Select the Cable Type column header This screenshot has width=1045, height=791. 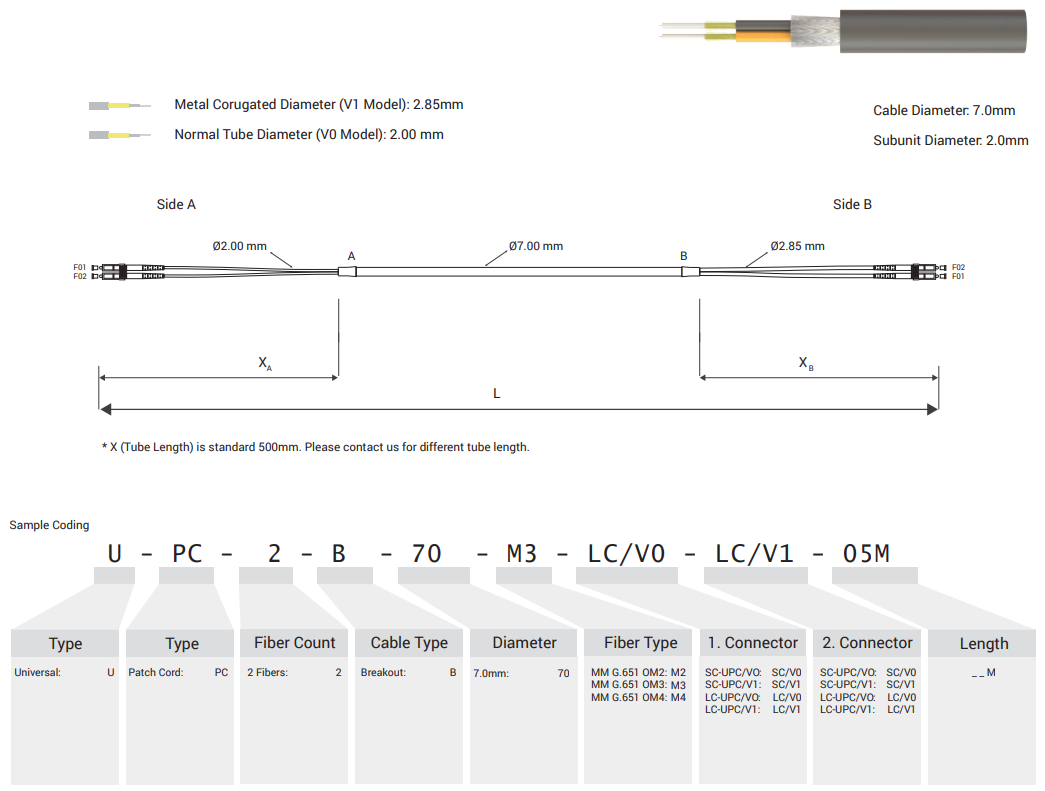[409, 643]
